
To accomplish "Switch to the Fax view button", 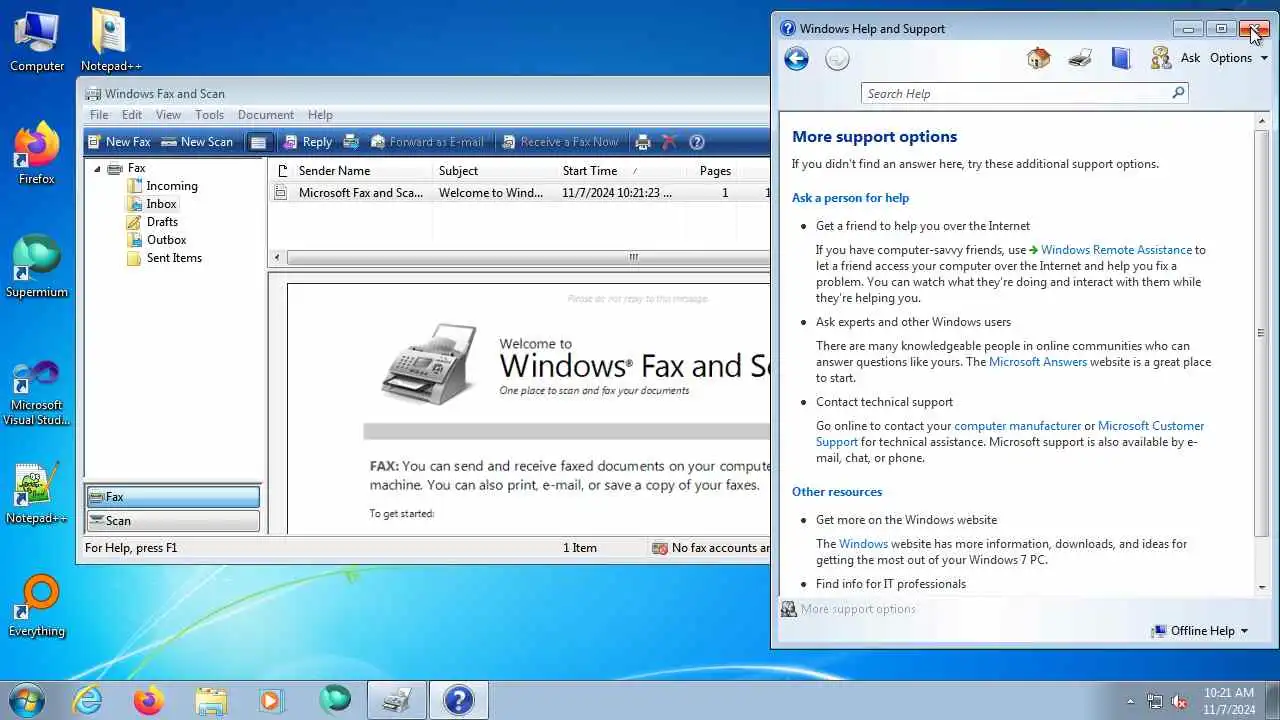I will click(173, 497).
